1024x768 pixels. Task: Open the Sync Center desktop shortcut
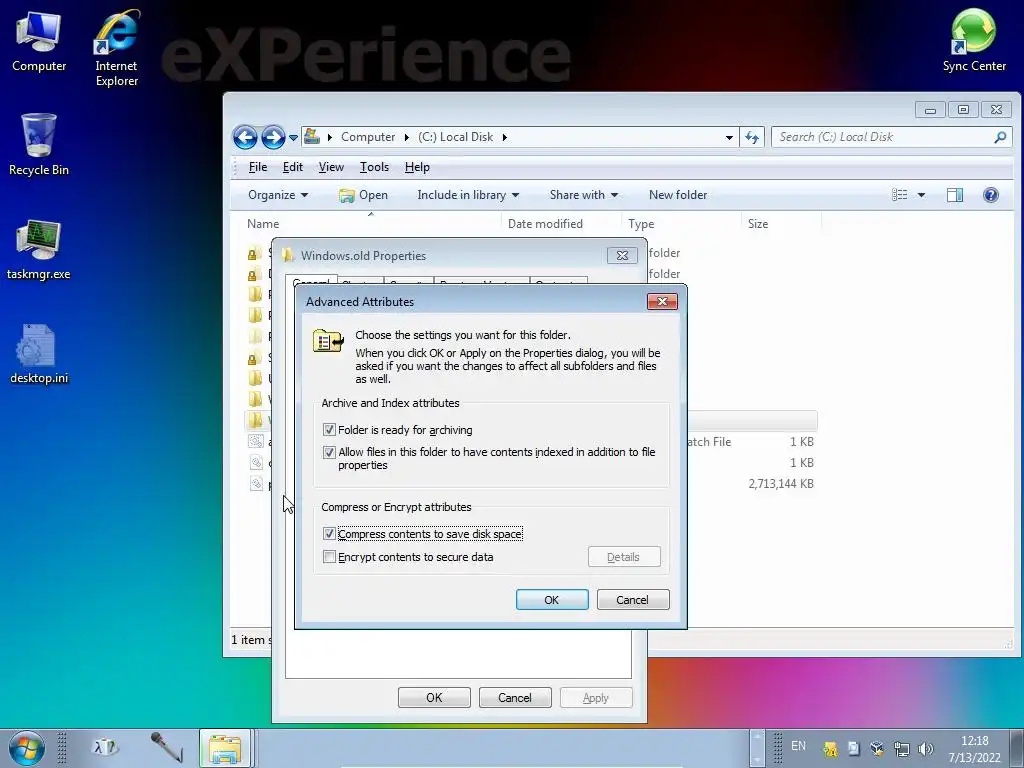pyautogui.click(x=974, y=41)
